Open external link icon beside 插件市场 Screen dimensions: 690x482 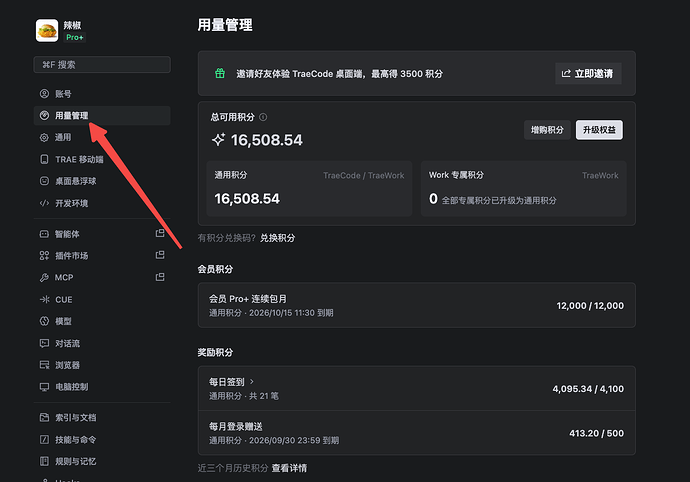click(160, 255)
